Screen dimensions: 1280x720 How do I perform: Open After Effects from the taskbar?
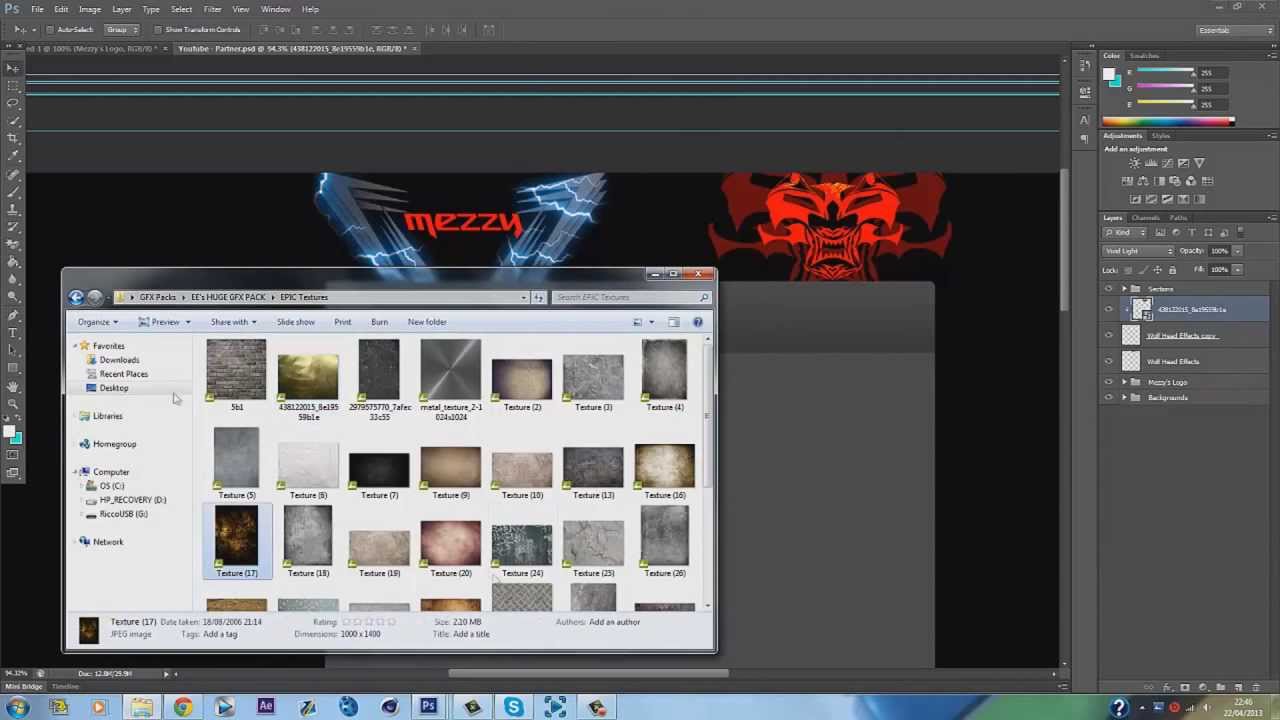click(x=266, y=707)
